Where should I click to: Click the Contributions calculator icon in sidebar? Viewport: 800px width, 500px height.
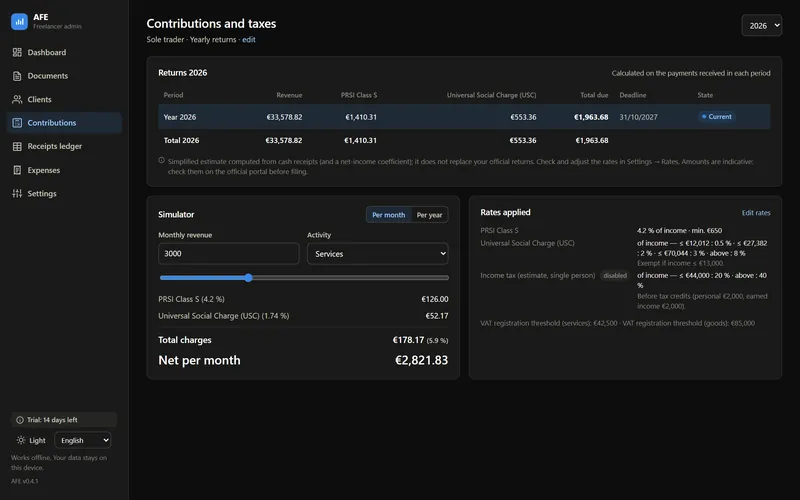tap(17, 122)
